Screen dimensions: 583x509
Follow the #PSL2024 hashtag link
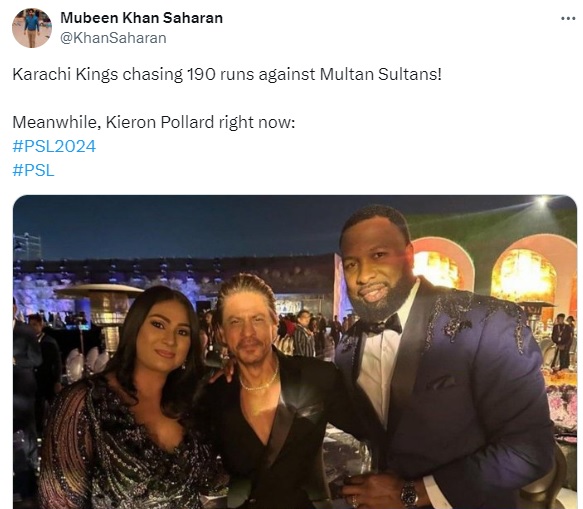click(54, 146)
